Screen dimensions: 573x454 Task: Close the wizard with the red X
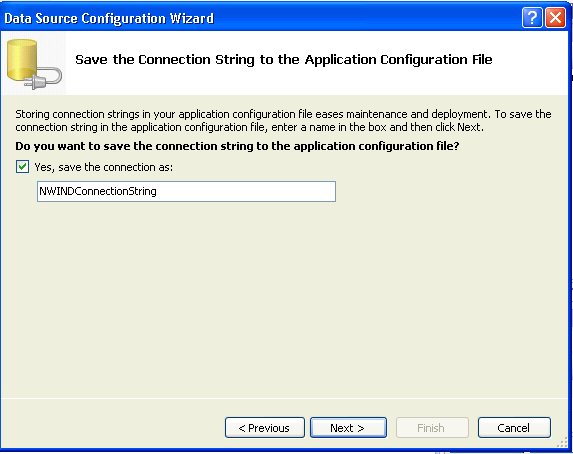pyautogui.click(x=555, y=18)
